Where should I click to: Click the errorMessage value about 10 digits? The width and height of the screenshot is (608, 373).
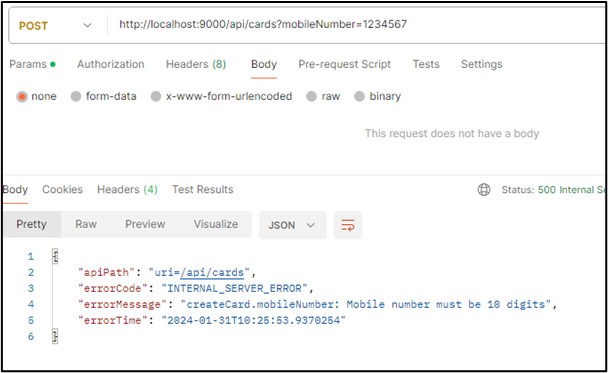click(366, 304)
